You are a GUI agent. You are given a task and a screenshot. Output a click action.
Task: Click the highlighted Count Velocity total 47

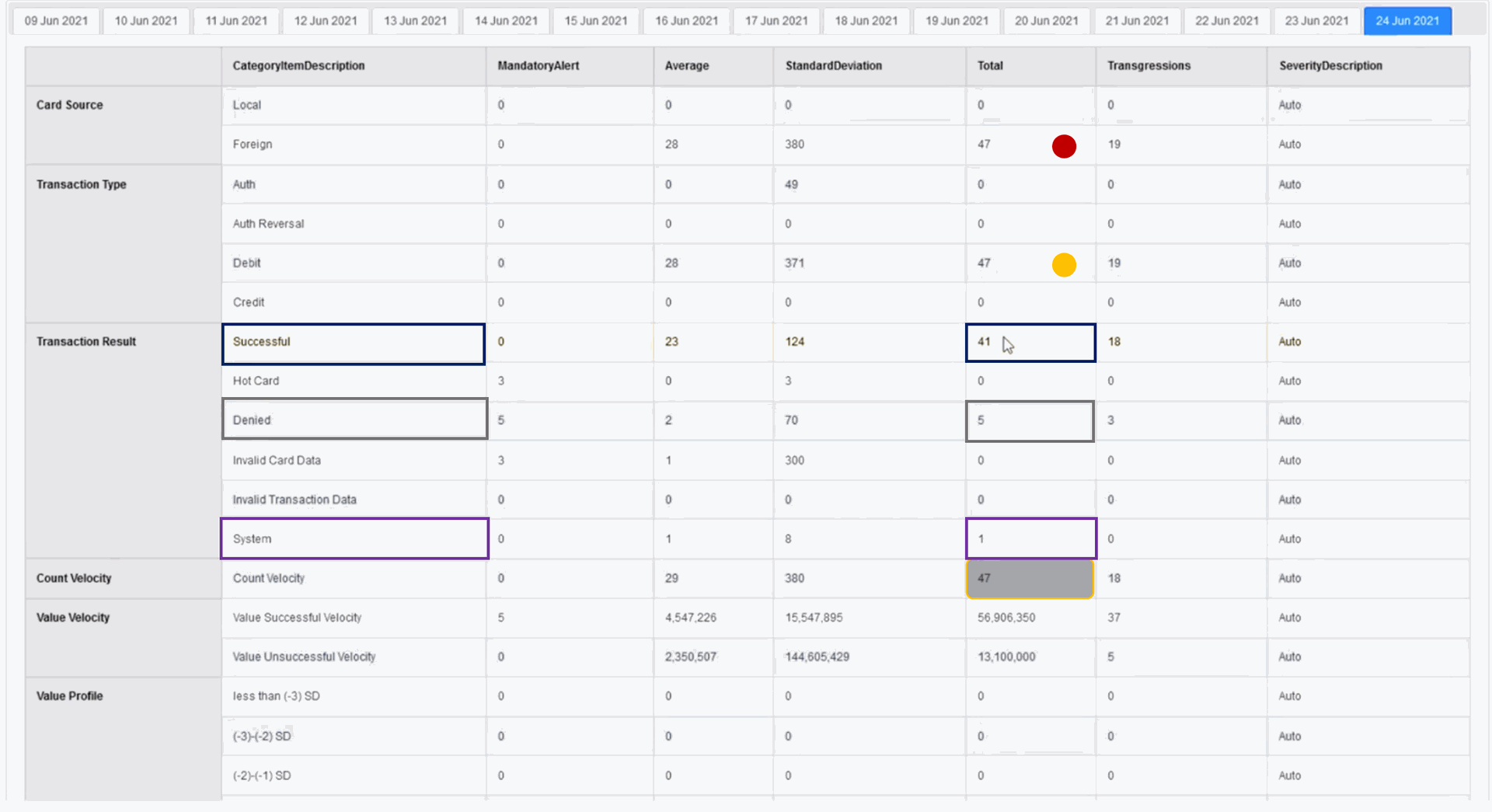(1030, 579)
